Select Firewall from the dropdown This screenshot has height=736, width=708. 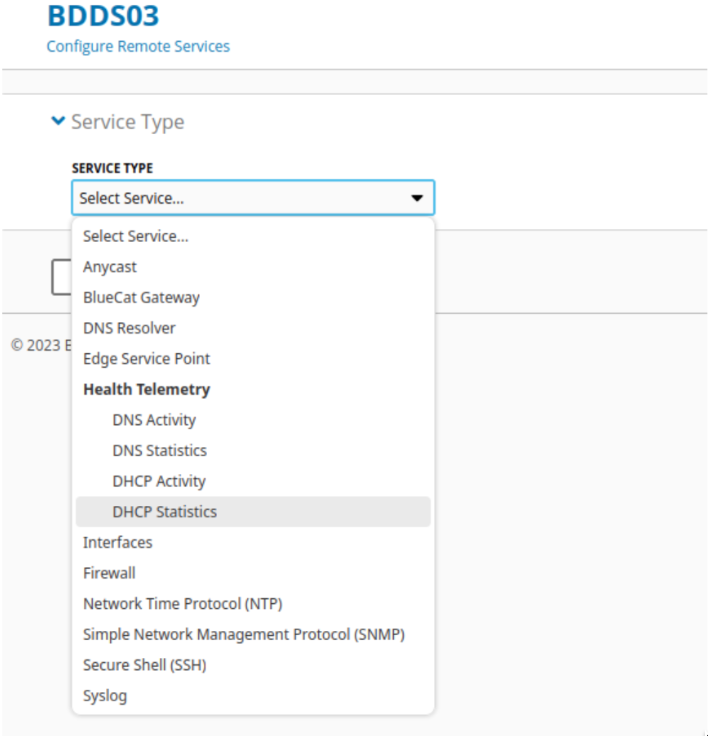(x=253, y=573)
